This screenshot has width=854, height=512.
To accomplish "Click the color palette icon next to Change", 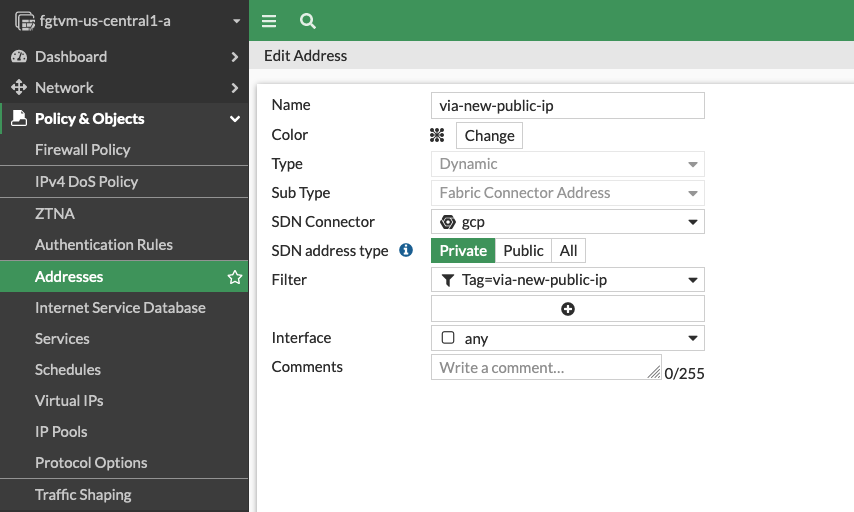I will (437, 135).
